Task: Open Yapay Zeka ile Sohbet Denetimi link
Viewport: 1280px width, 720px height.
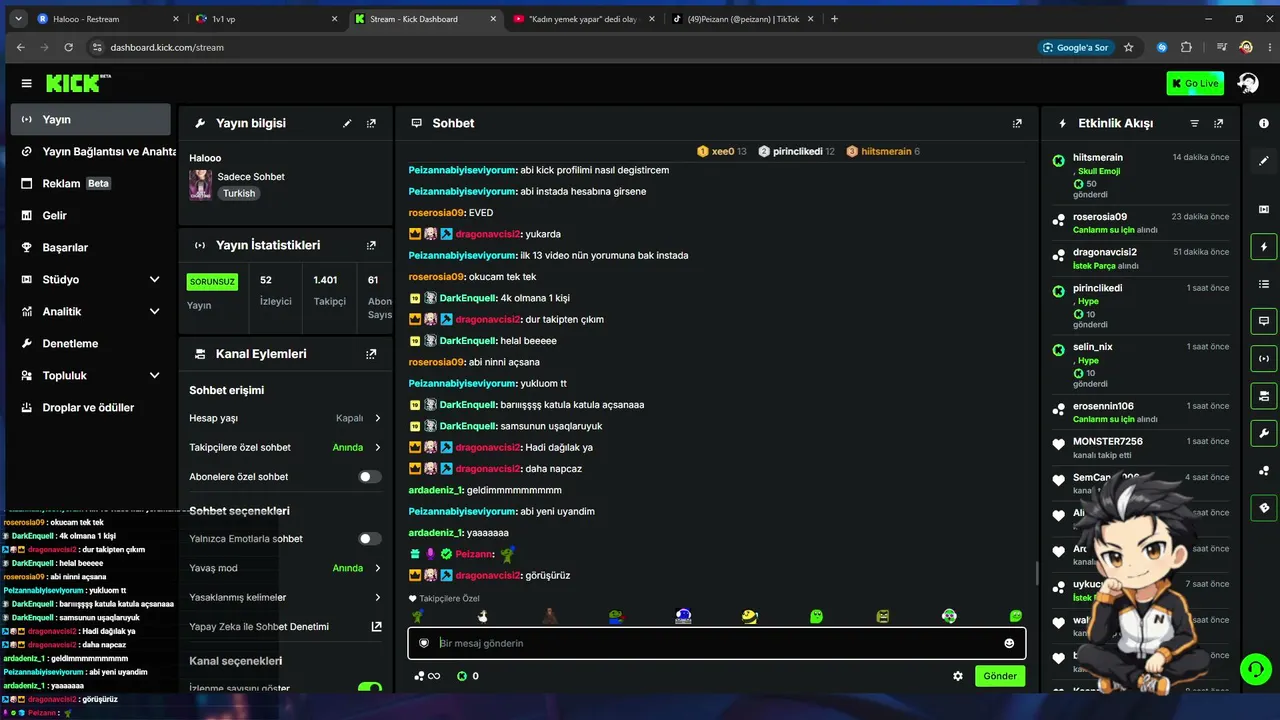Action: click(286, 627)
